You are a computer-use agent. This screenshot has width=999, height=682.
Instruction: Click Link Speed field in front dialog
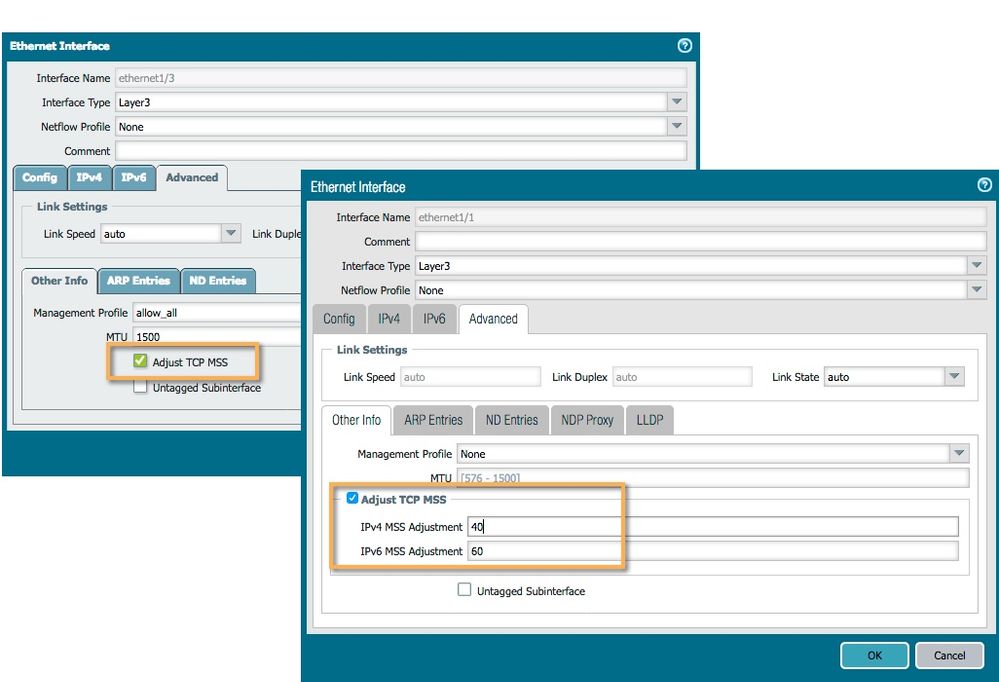click(x=470, y=377)
